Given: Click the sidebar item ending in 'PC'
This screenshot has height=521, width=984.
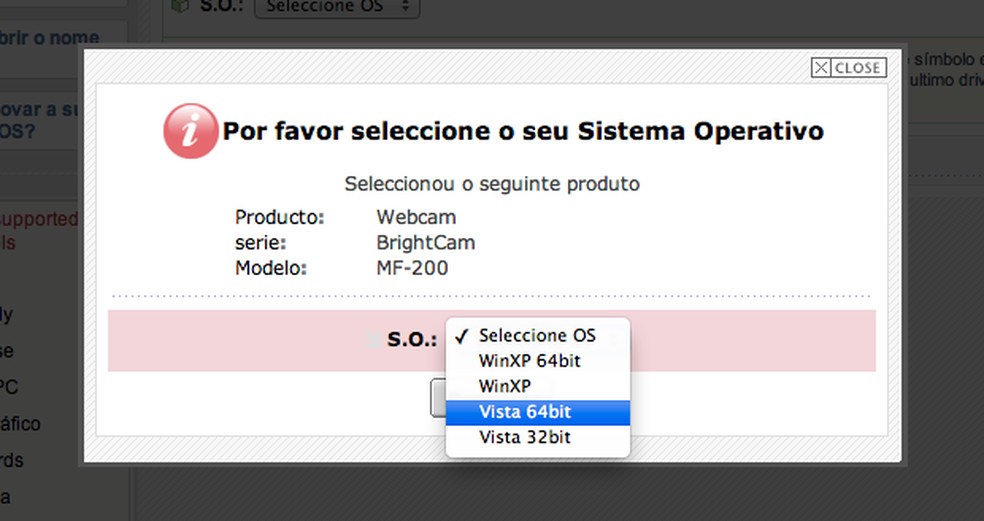Looking at the screenshot, I should 9,387.
